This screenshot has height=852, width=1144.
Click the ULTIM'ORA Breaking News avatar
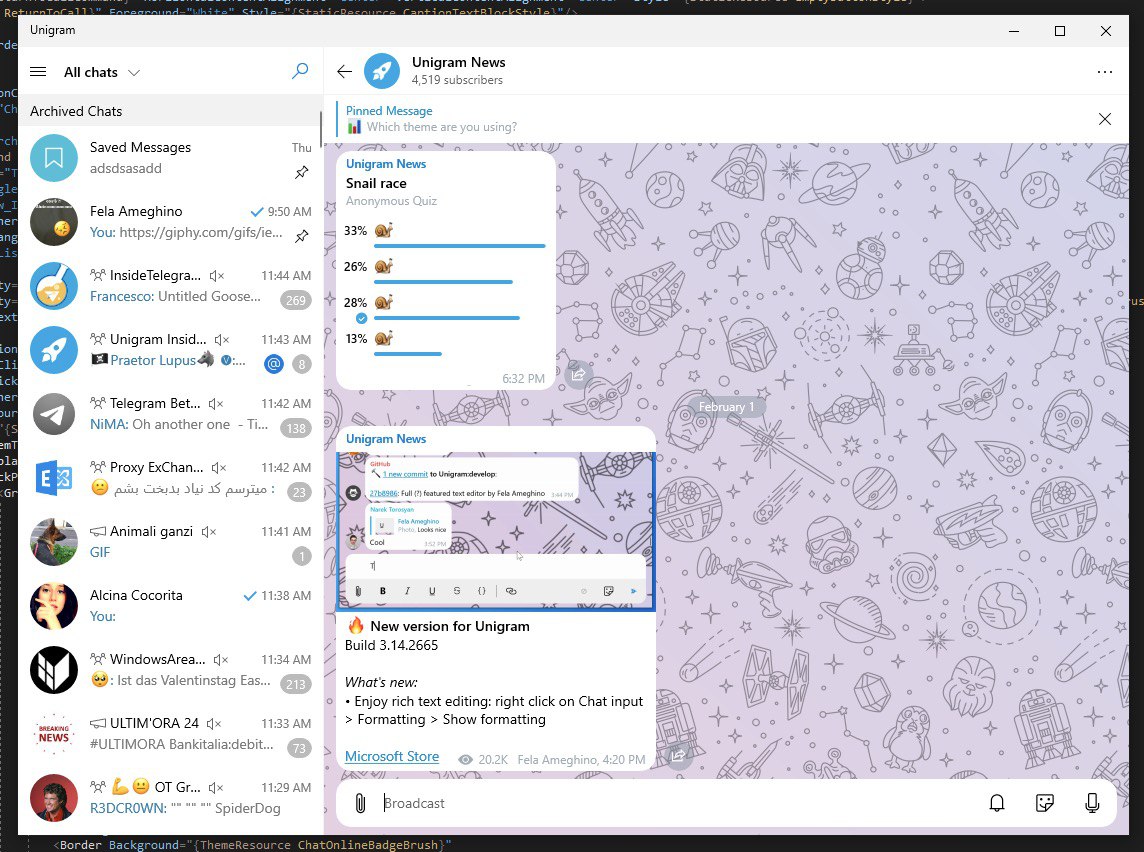(x=54, y=735)
